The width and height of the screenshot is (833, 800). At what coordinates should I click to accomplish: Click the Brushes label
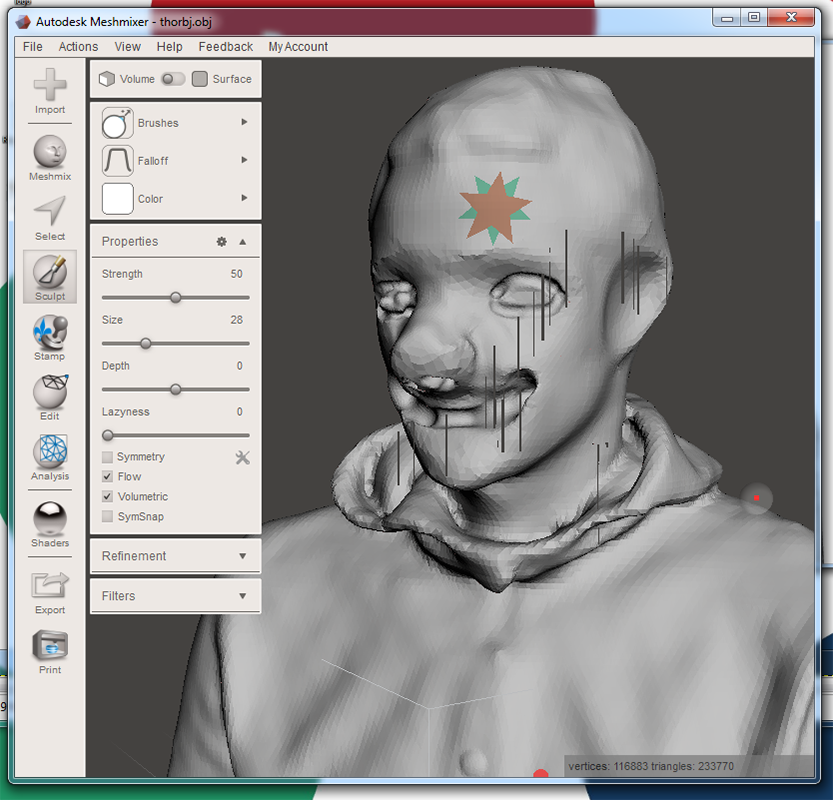tap(158, 123)
